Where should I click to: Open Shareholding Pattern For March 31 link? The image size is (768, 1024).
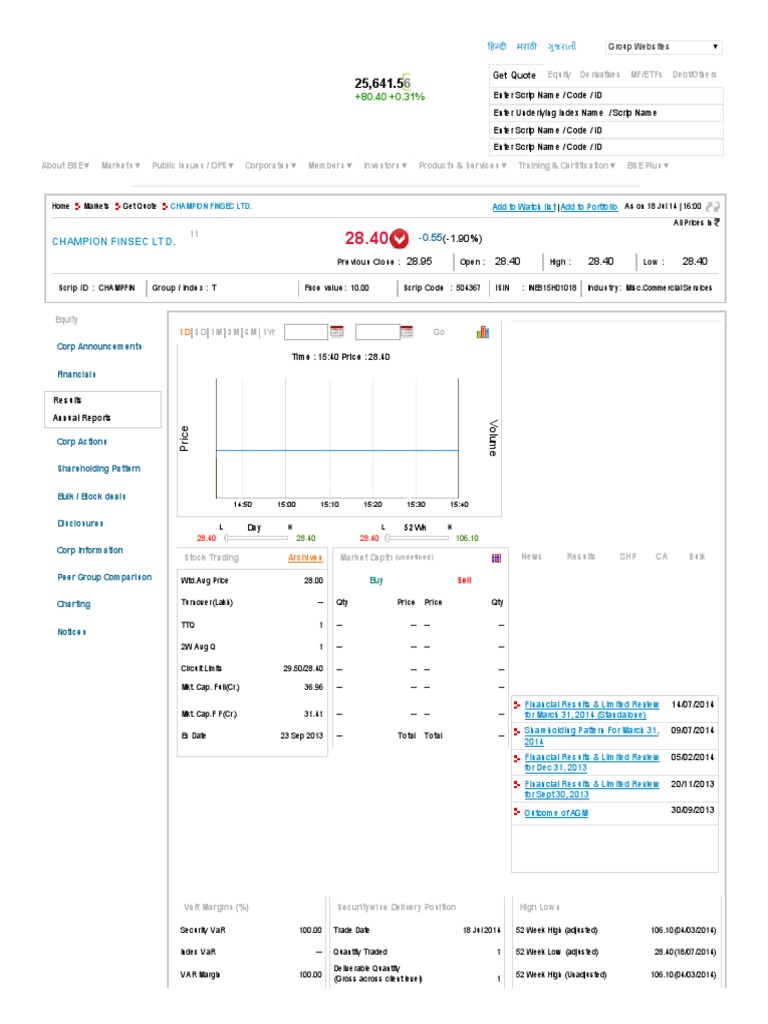[x=592, y=736]
